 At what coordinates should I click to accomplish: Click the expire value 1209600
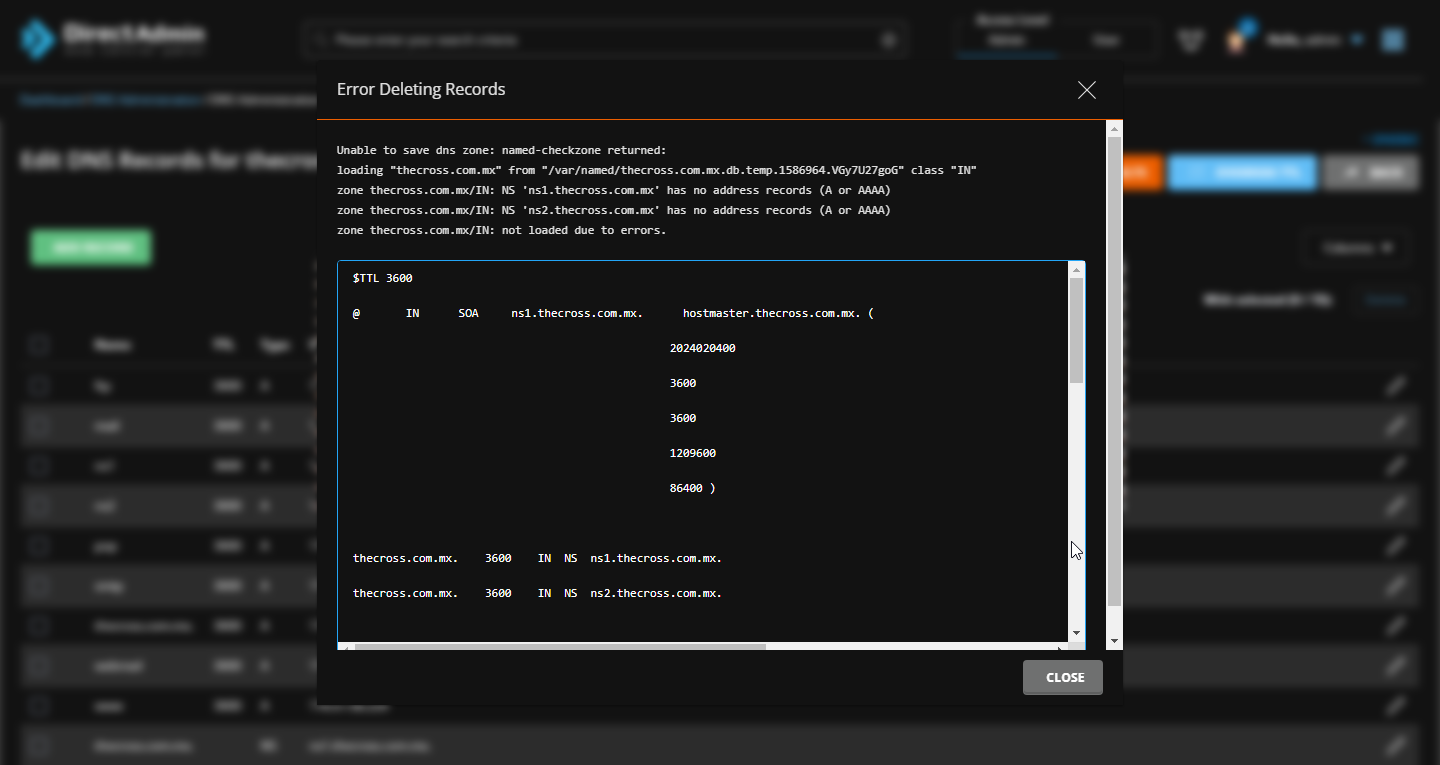pos(693,453)
